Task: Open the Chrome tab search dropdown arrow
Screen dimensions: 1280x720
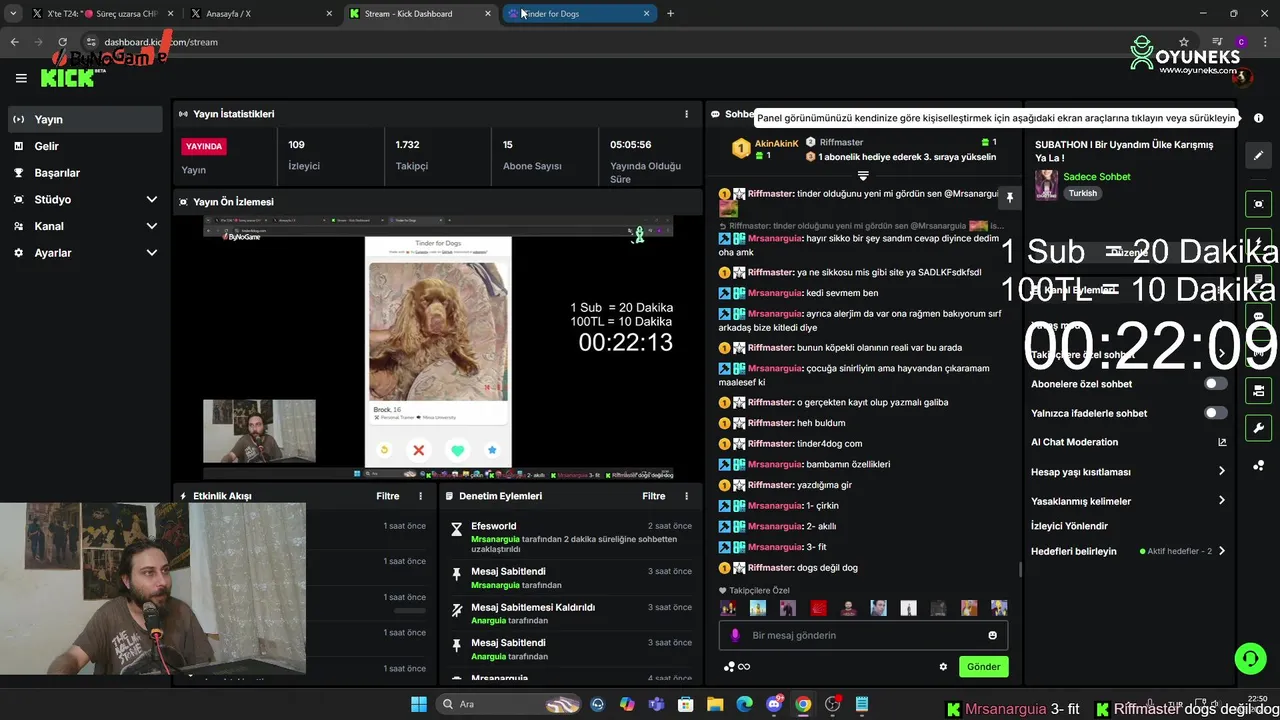Action: pos(13,14)
